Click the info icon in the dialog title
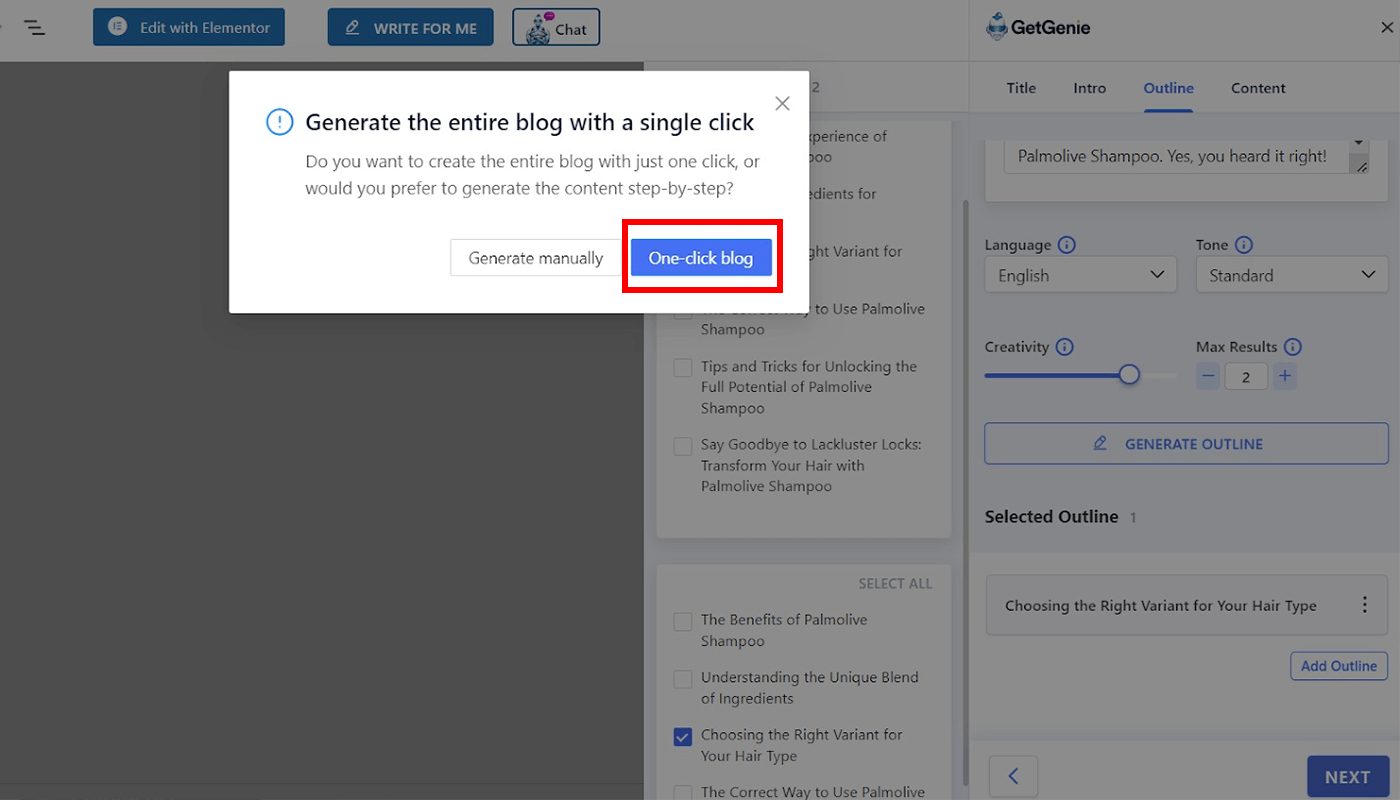 click(279, 122)
